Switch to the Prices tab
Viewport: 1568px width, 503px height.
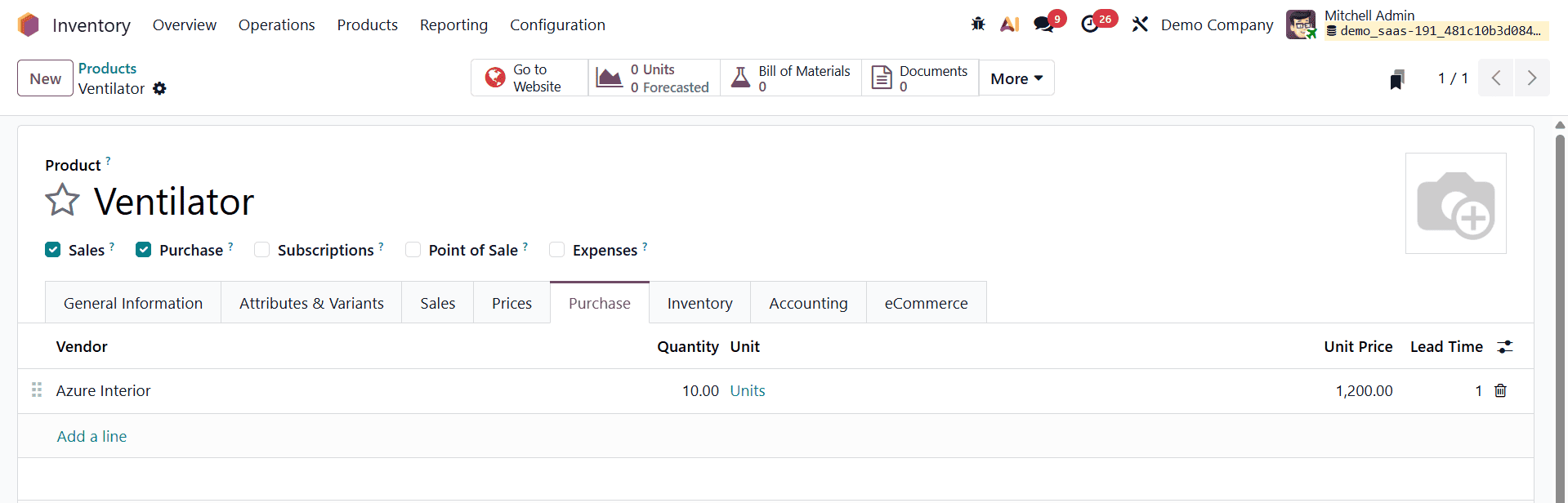click(511, 303)
